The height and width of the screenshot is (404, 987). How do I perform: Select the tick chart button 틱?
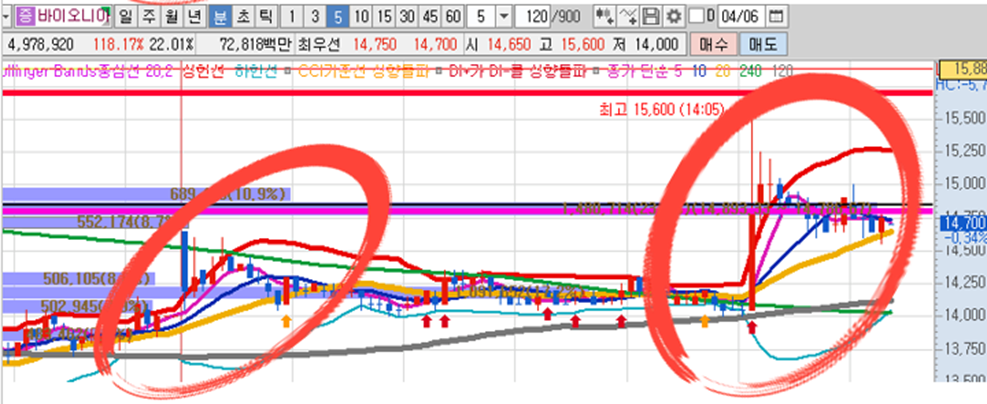pyautogui.click(x=264, y=16)
